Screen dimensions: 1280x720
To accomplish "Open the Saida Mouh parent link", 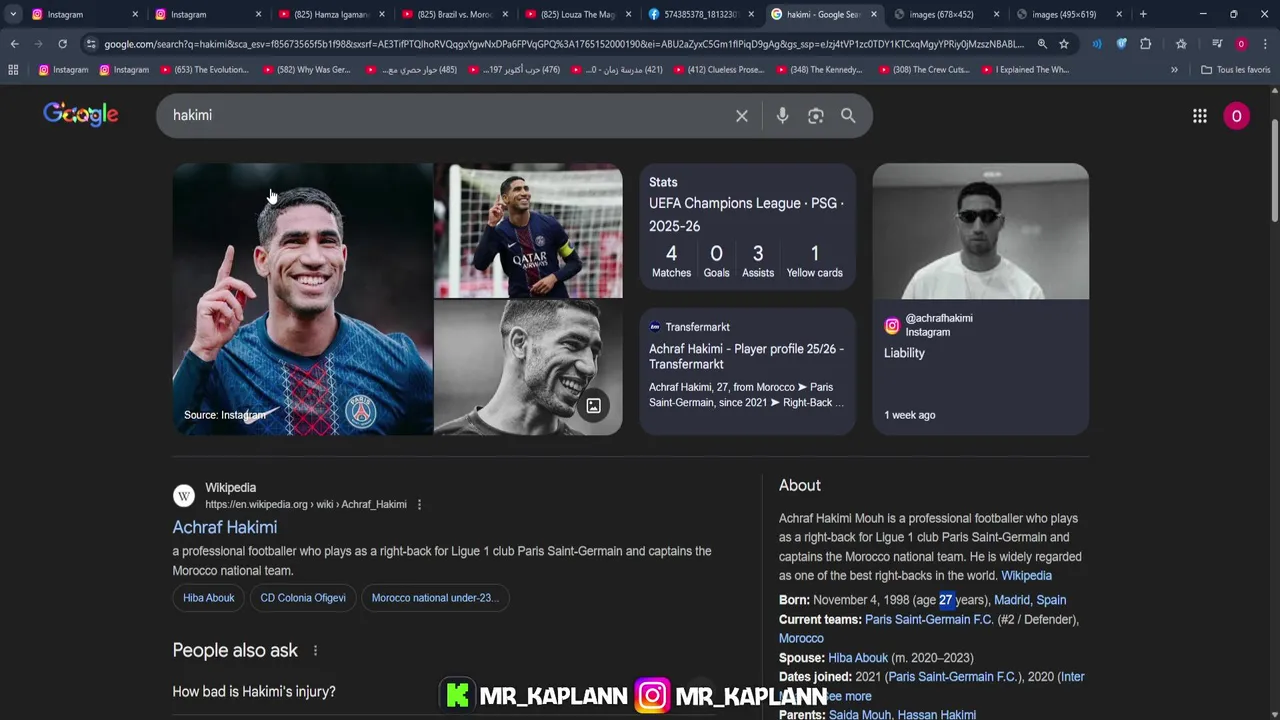I will (860, 714).
